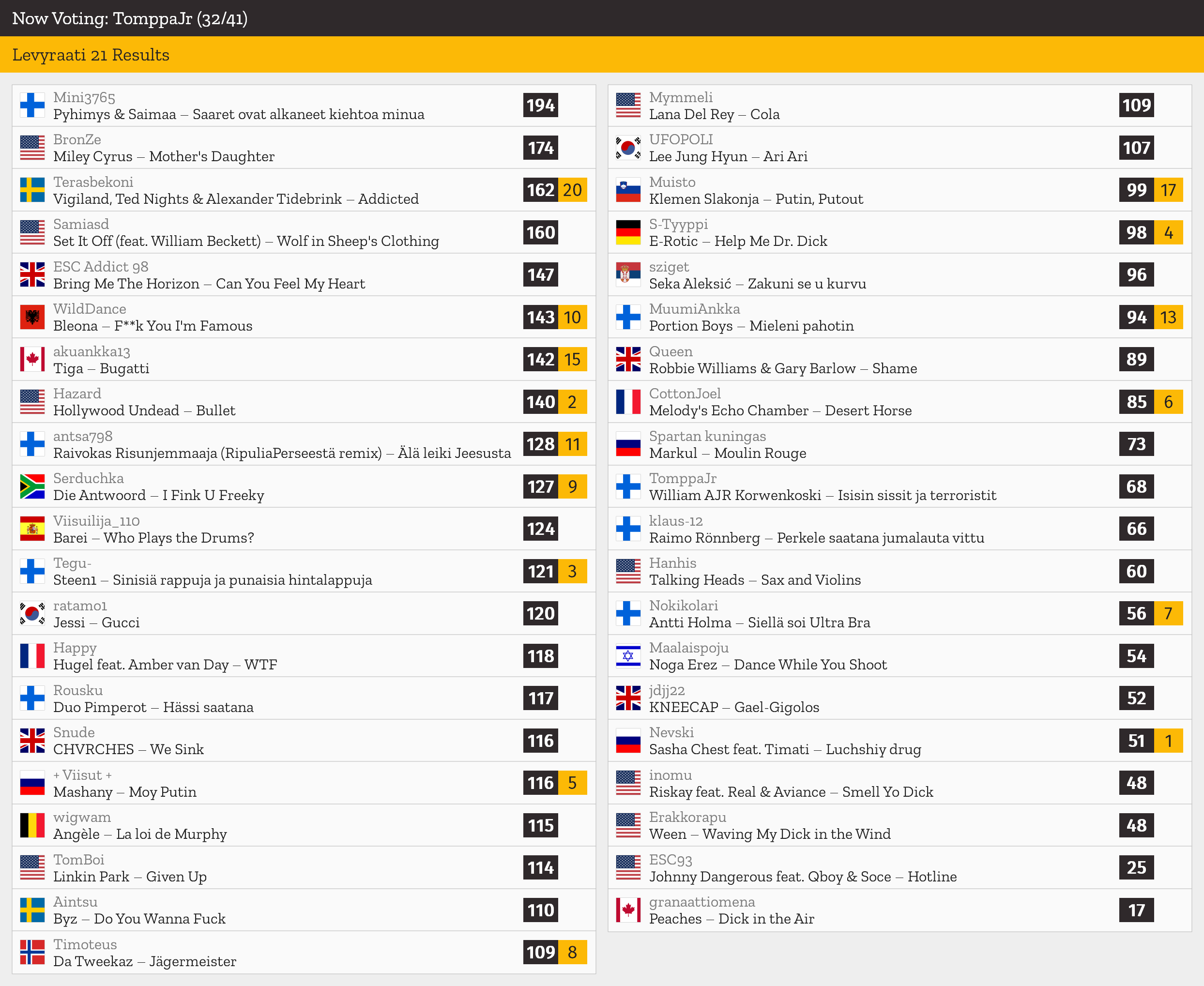Click the South Africa flag beside Serduchka
This screenshot has height=986, width=1204.
32,487
